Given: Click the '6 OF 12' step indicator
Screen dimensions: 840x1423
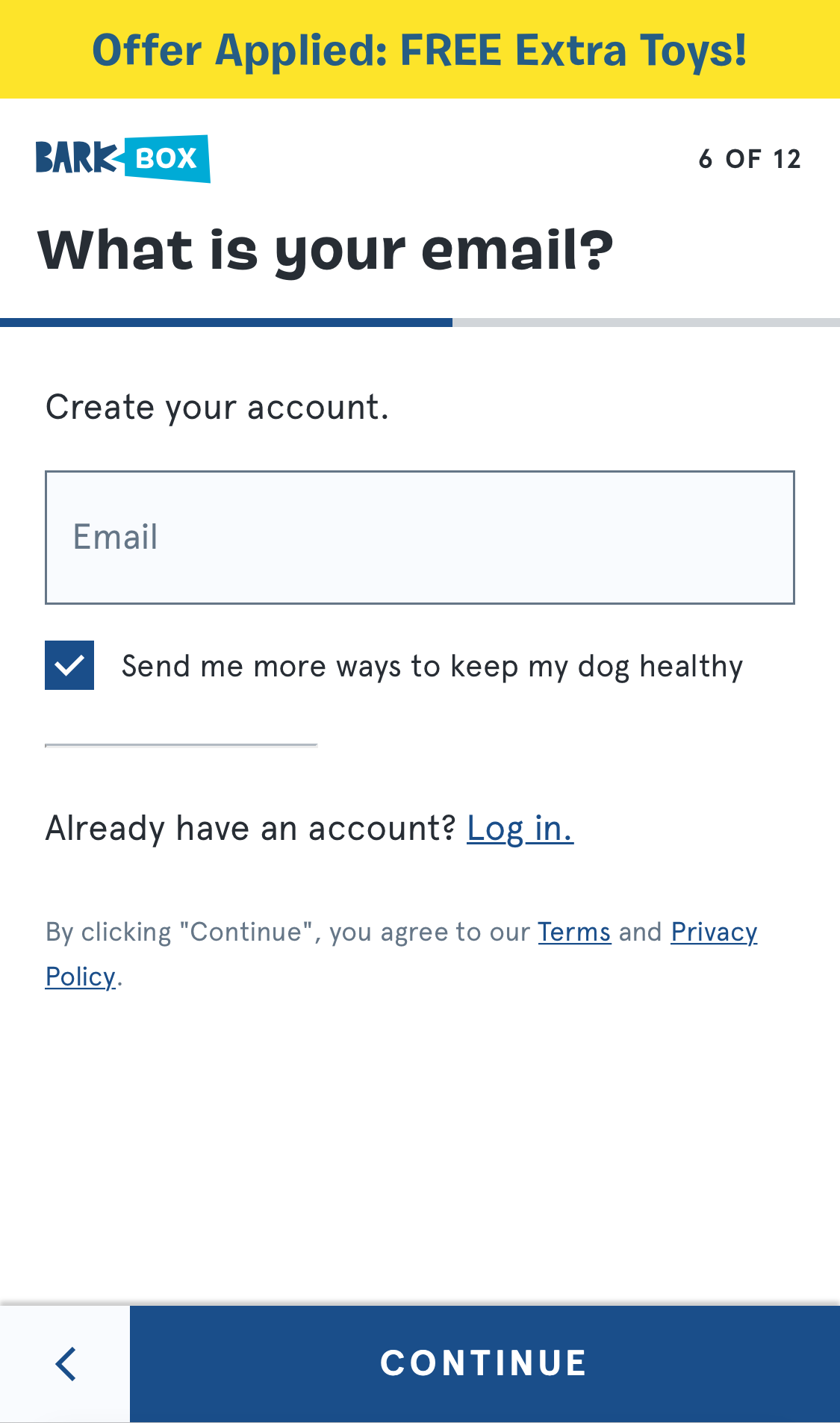Looking at the screenshot, I should click(x=750, y=158).
